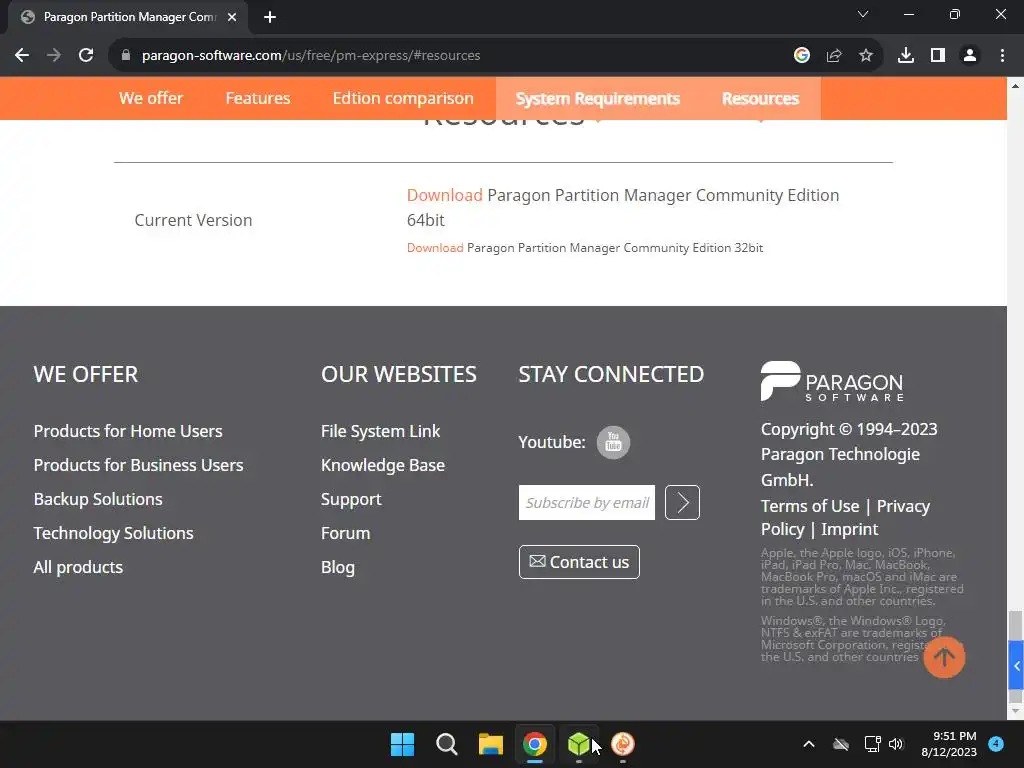
Task: Click the scrollbar down arrow
Action: click(x=1015, y=711)
